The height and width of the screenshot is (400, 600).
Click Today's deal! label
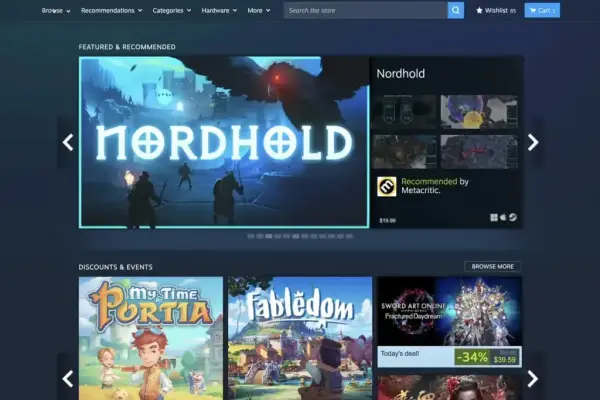click(x=400, y=353)
